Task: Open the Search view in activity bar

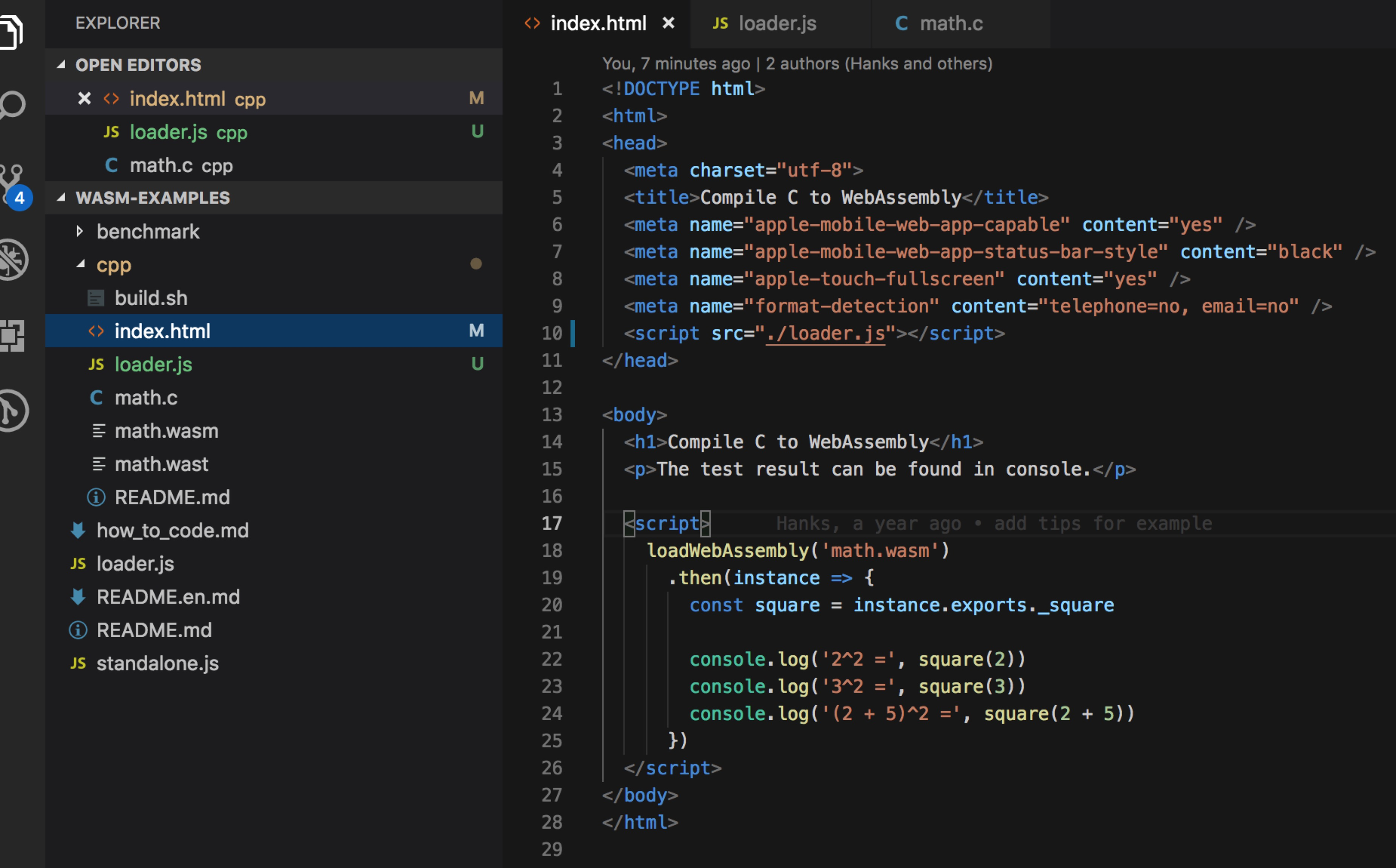Action: point(12,105)
